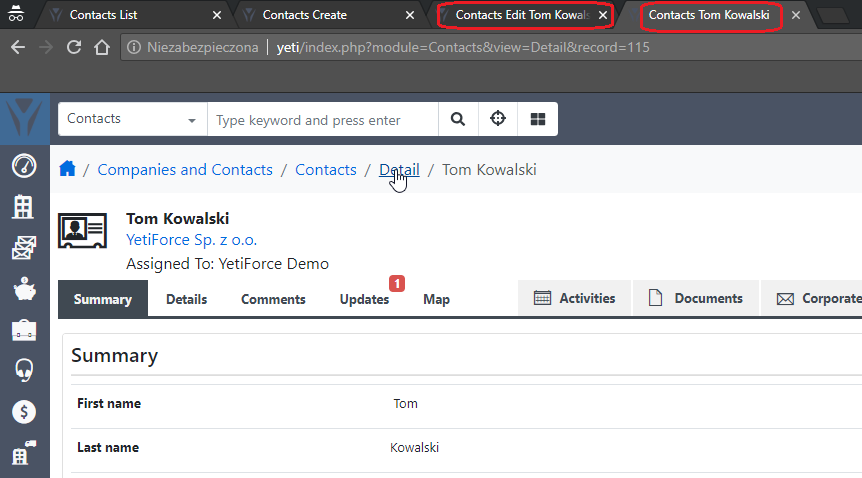Image resolution: width=862 pixels, height=478 pixels.
Task: Click the red updates badge showing 1
Action: point(397,283)
